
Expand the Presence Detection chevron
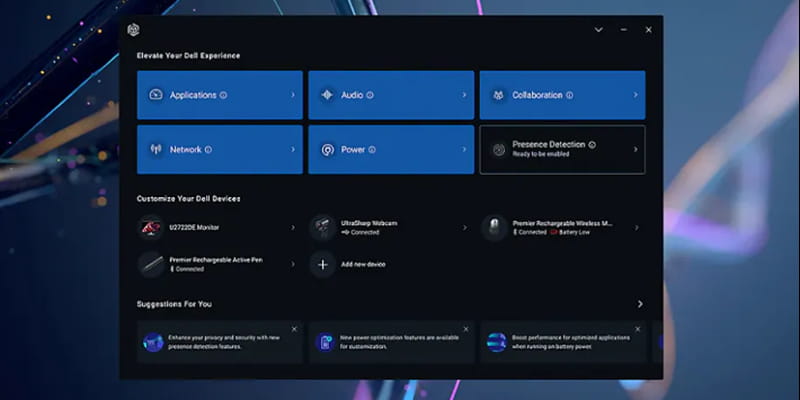(636, 149)
